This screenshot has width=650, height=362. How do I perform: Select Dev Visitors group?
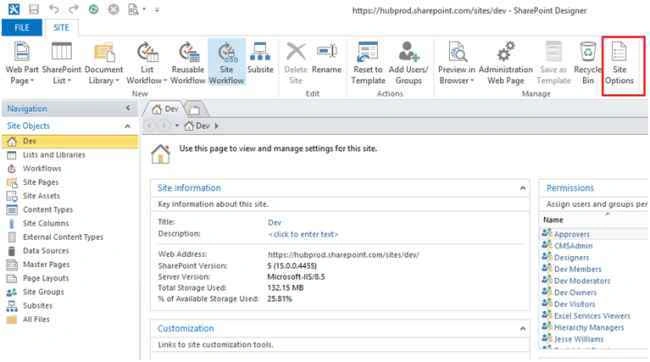pos(574,304)
